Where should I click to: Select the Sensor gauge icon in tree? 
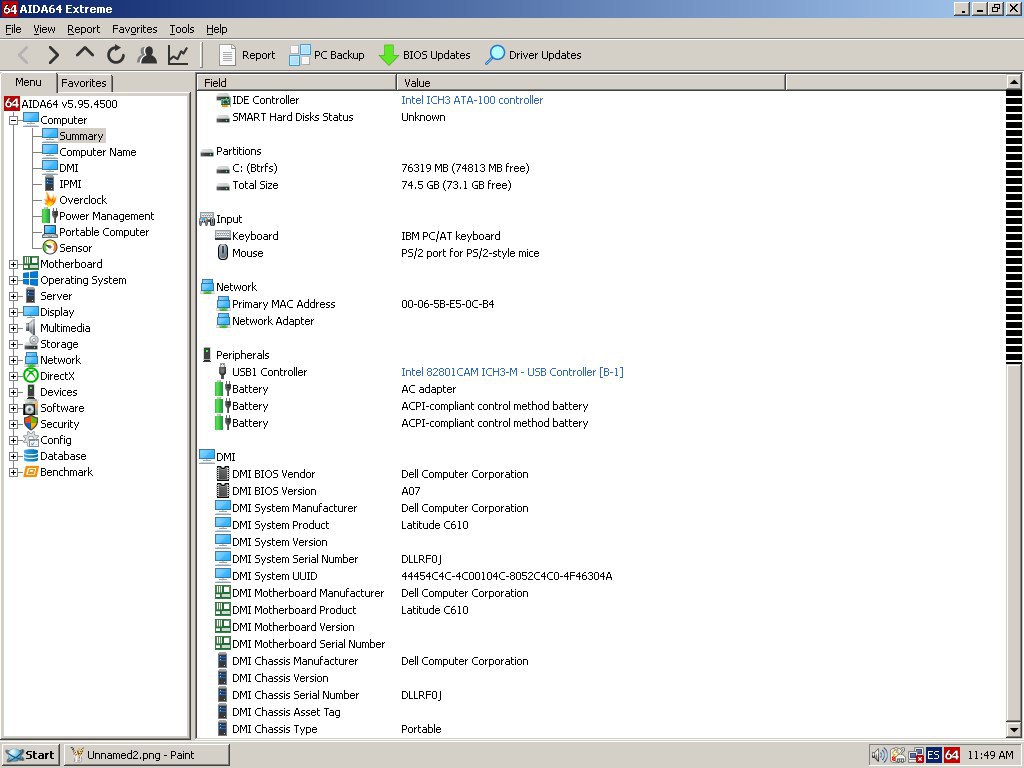click(x=50, y=248)
